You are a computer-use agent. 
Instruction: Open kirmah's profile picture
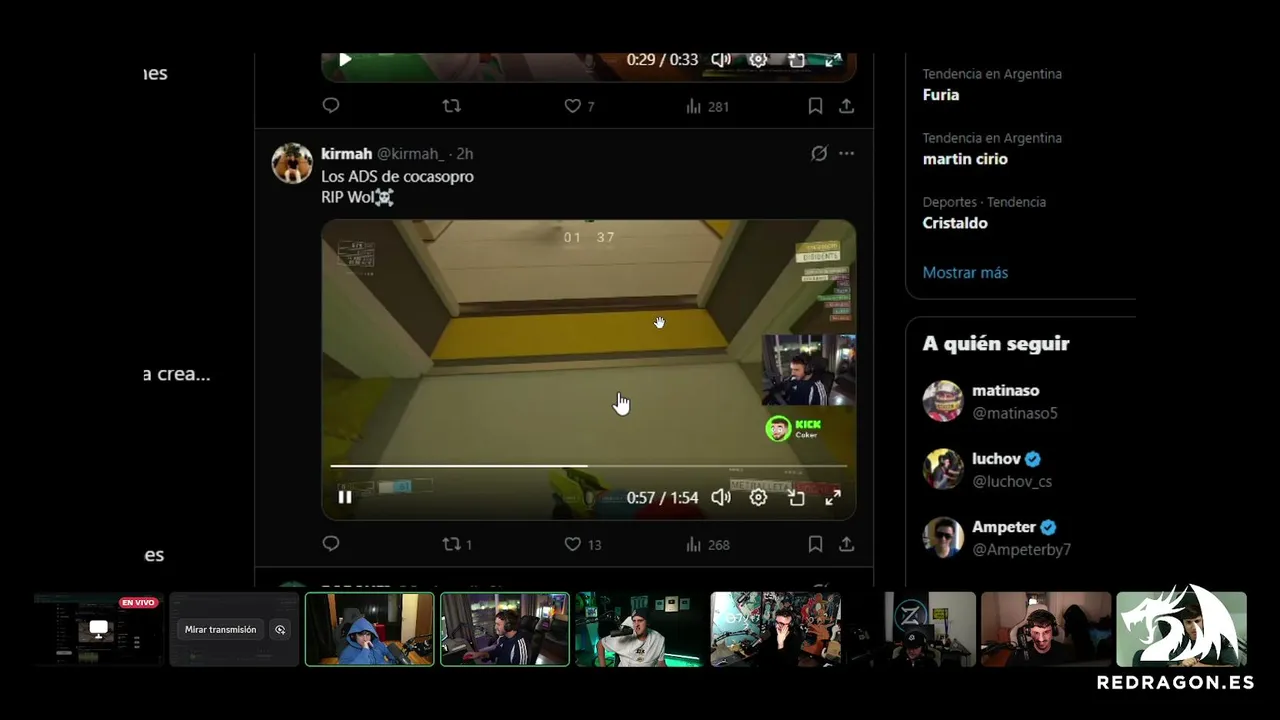pos(292,164)
